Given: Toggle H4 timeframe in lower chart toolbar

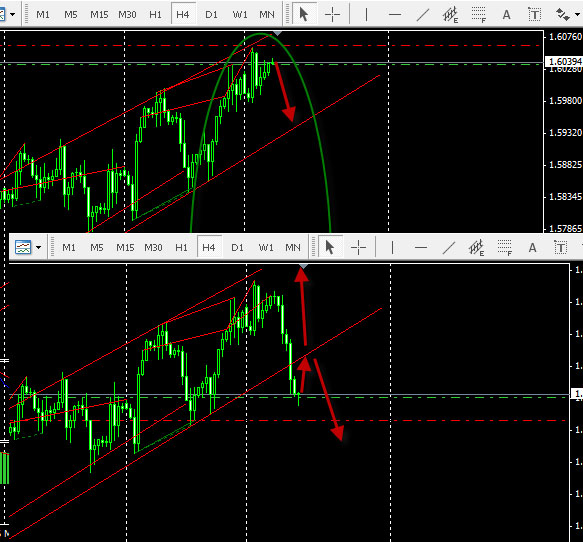Looking at the screenshot, I should (209, 247).
